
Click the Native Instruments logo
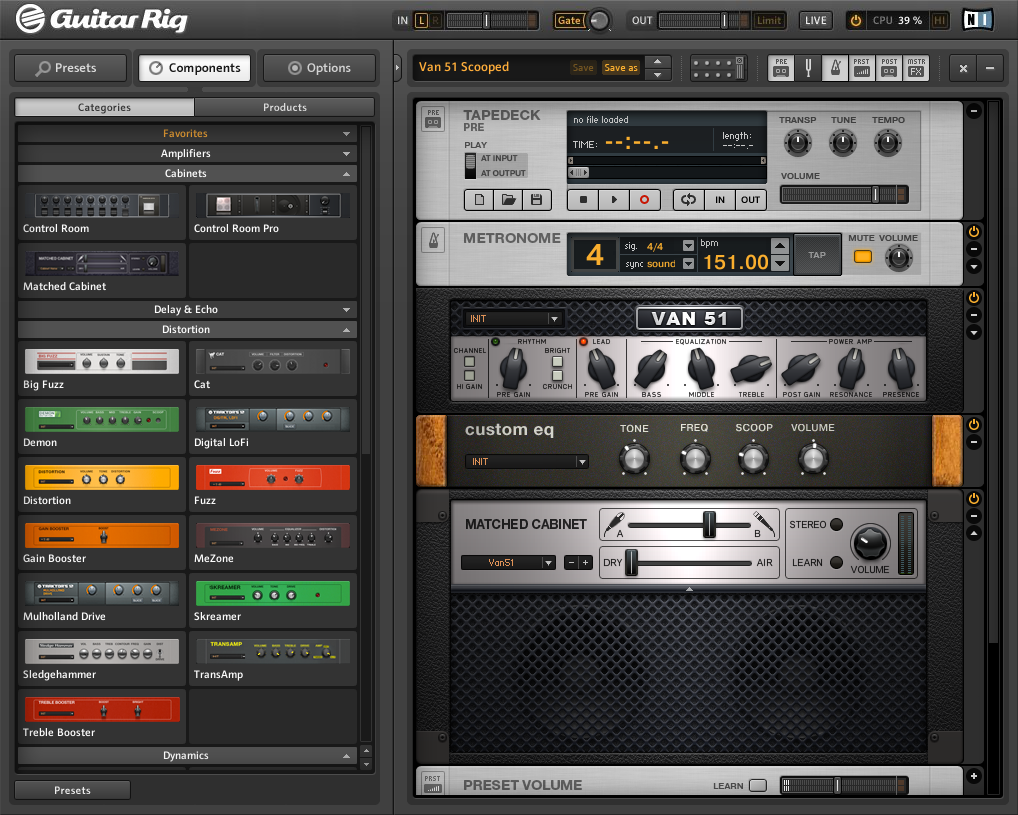point(978,20)
